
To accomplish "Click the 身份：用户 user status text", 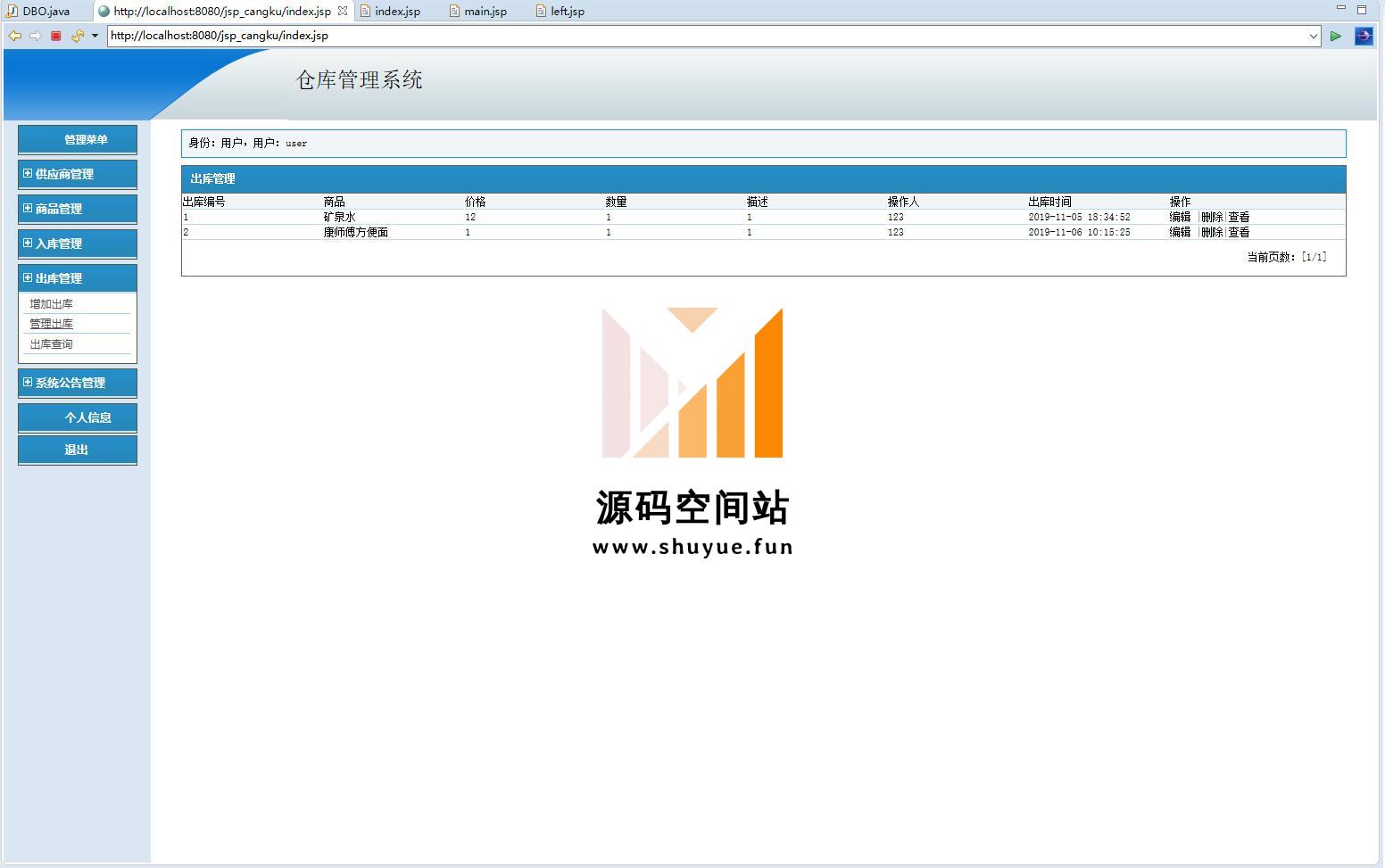I will click(x=248, y=143).
